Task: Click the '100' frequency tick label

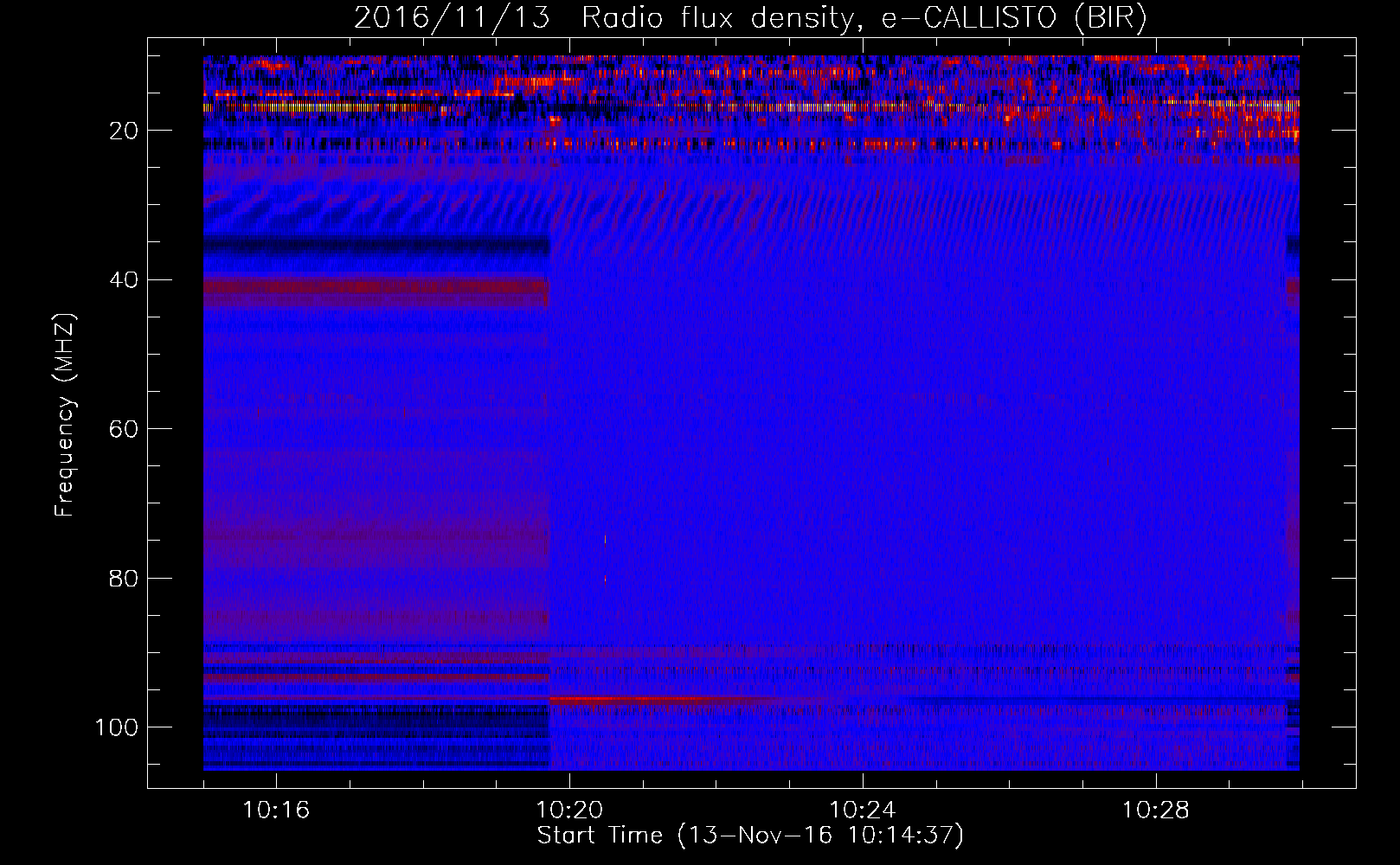Action: click(x=117, y=727)
